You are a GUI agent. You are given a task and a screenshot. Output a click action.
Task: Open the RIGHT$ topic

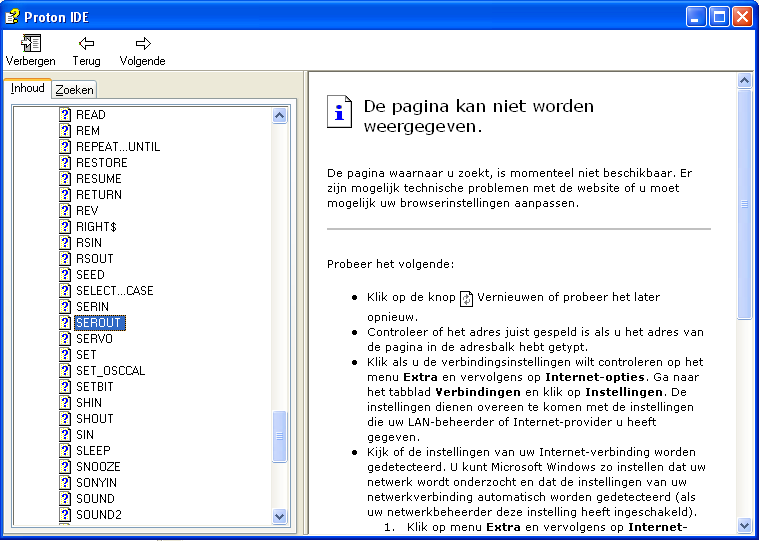(x=96, y=227)
